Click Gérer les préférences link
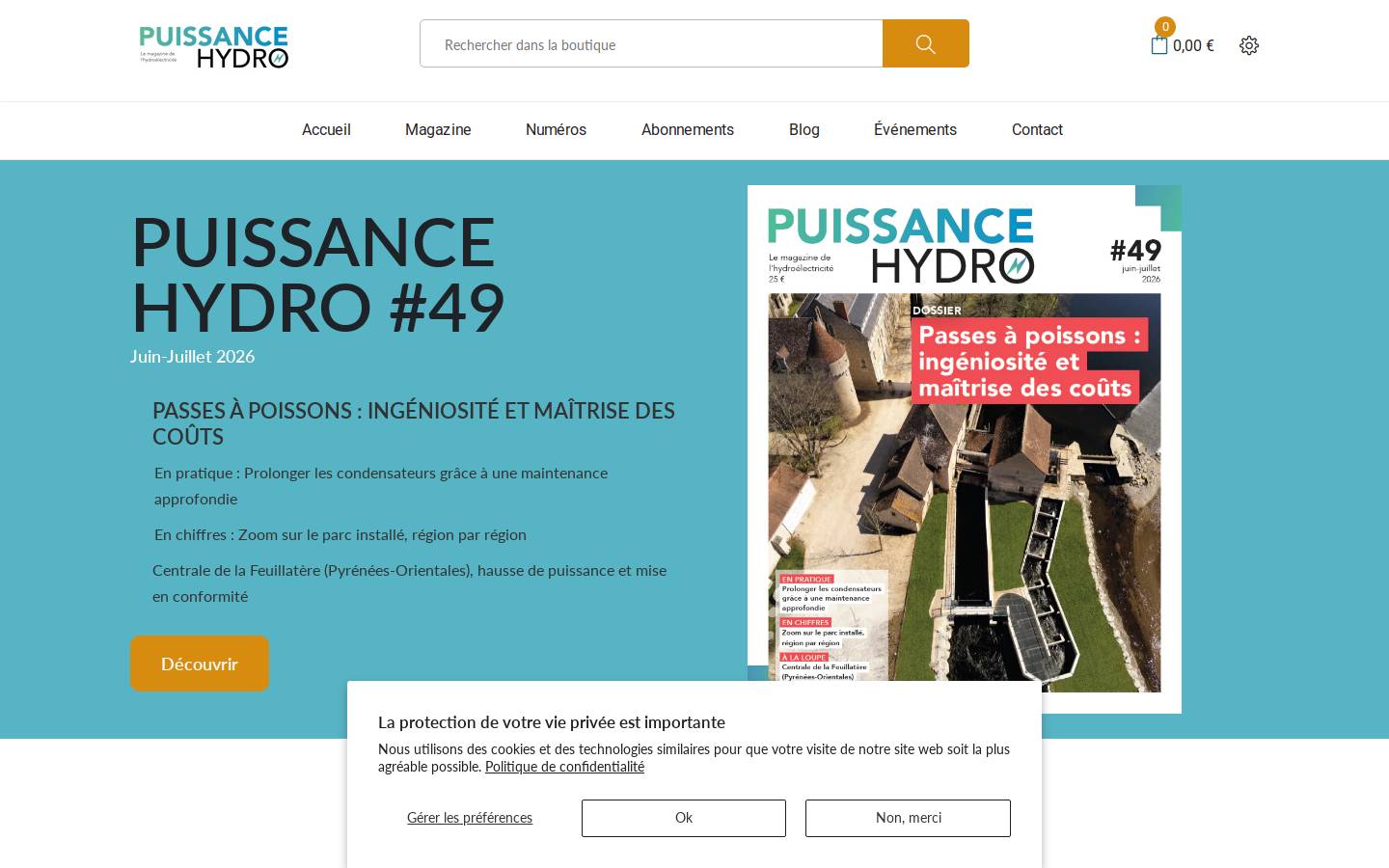Image resolution: width=1389 pixels, height=868 pixels. pos(470,818)
